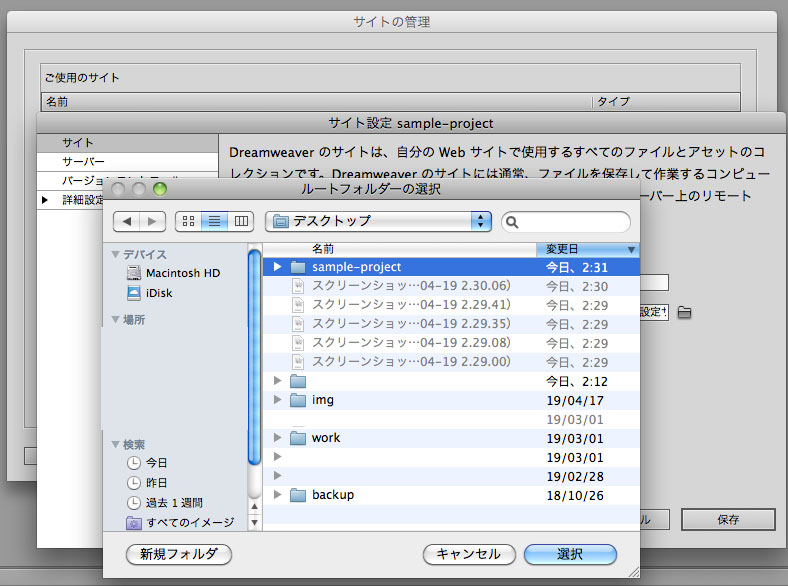The height and width of the screenshot is (586, 788).
Task: Click sidebar scroll down arrow
Action: 254,523
